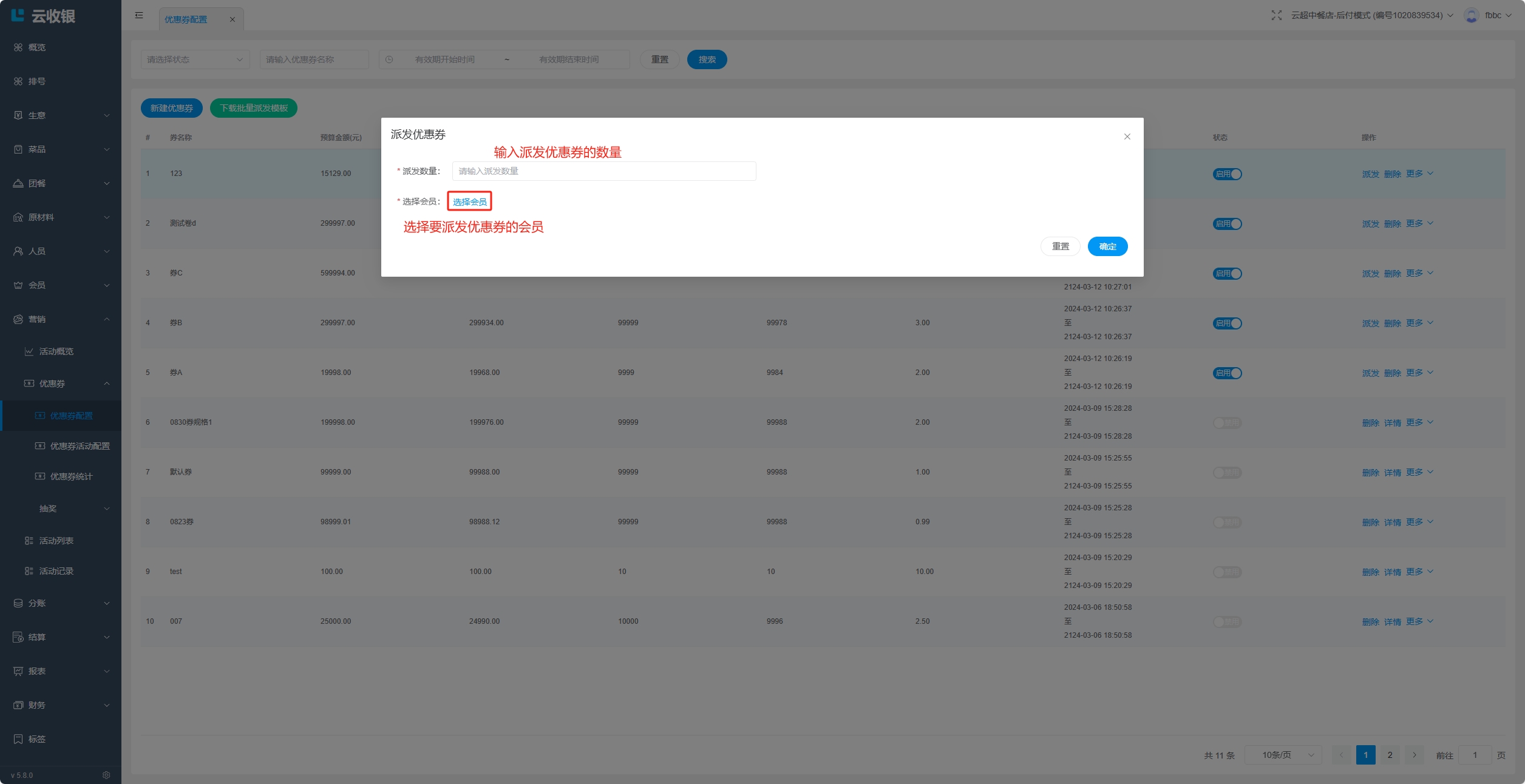Image resolution: width=1525 pixels, height=784 pixels.
Task: Open 优惠券活动配置 menu item
Action: [x=80, y=446]
